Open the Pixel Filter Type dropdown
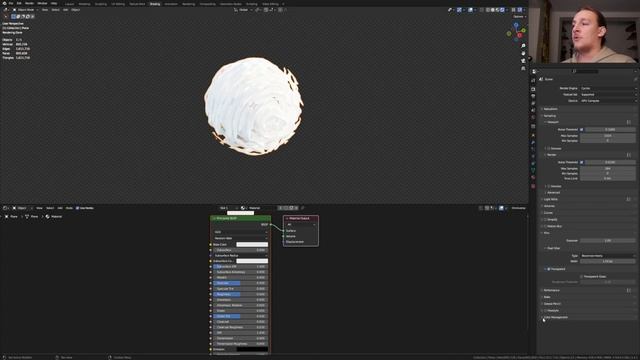640x360 pixels. 608,256
